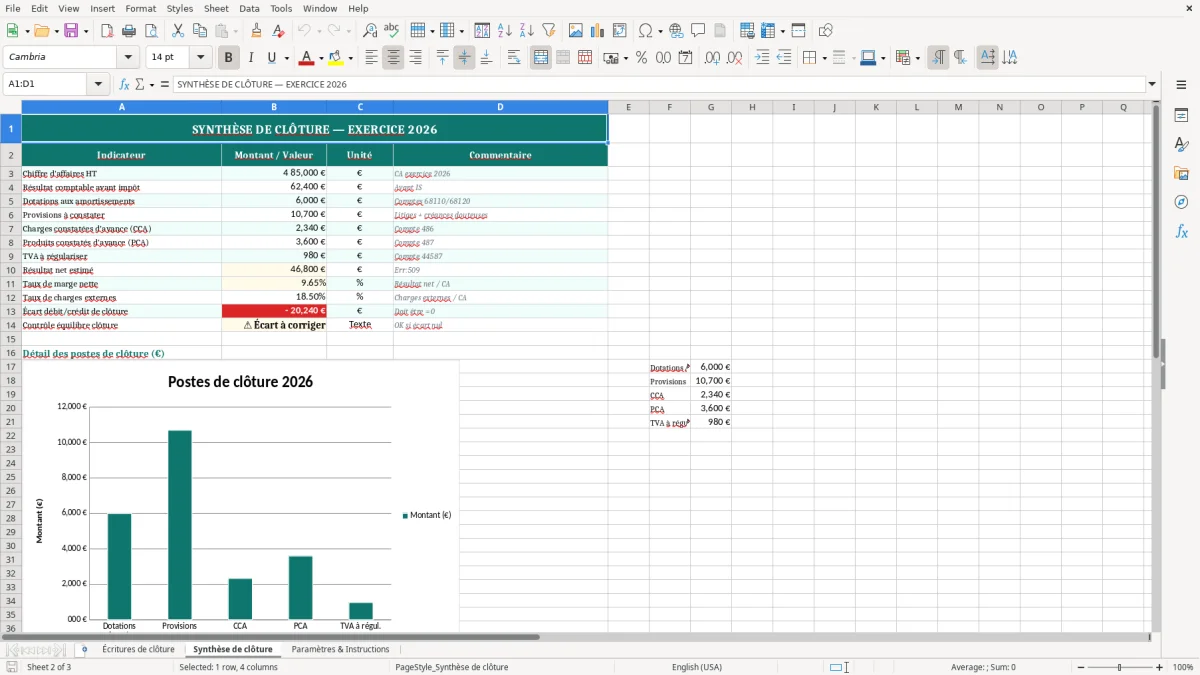
Task: Open Print Preview toggle
Action: click(151, 31)
